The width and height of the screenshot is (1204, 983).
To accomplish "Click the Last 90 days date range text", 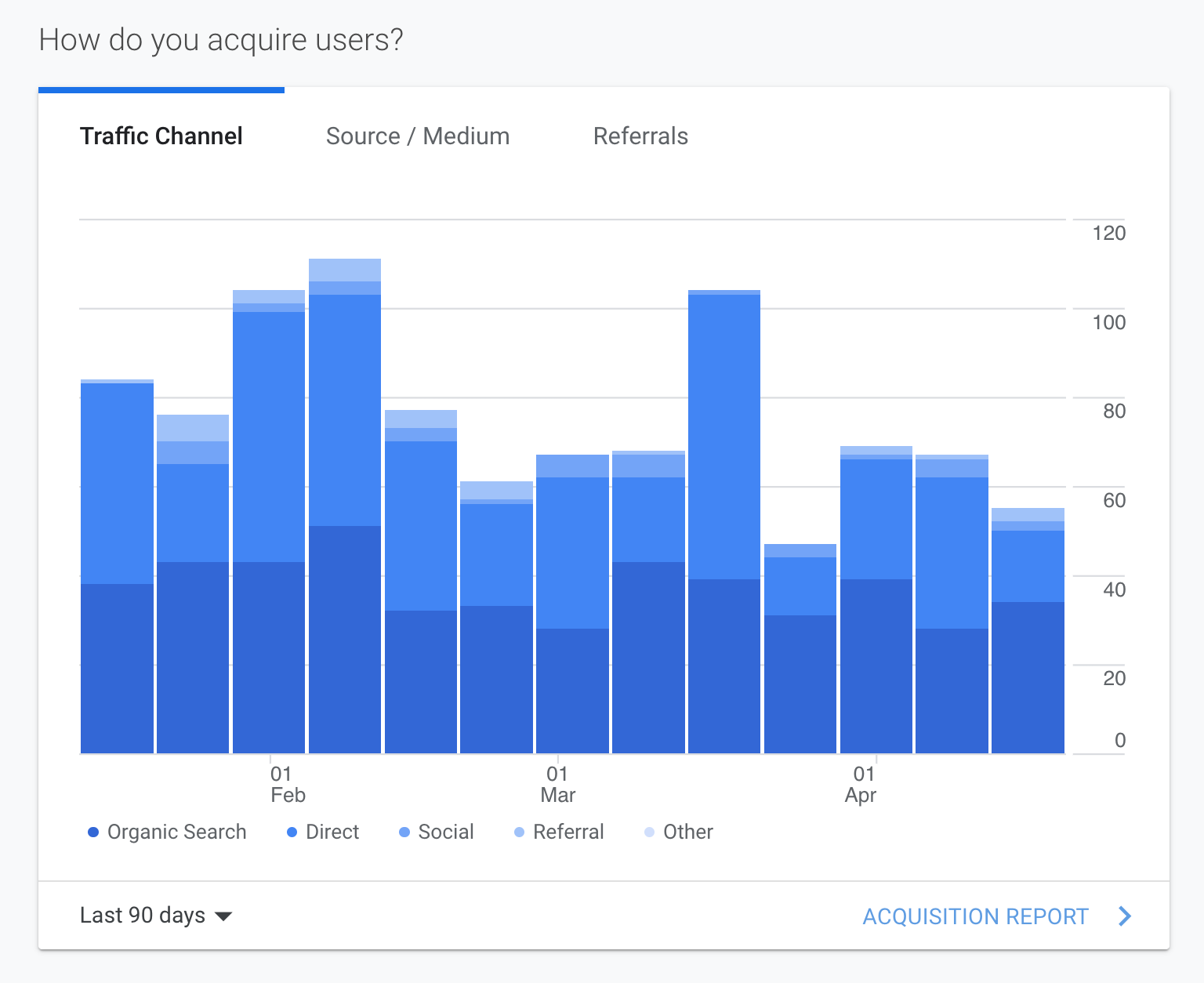I will point(143,916).
